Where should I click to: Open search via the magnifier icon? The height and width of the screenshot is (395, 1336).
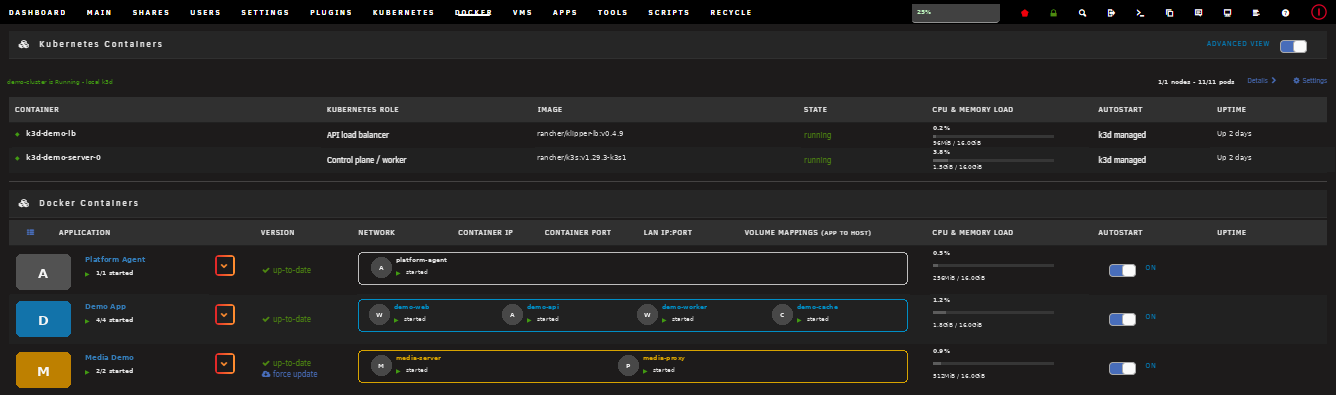click(1082, 13)
